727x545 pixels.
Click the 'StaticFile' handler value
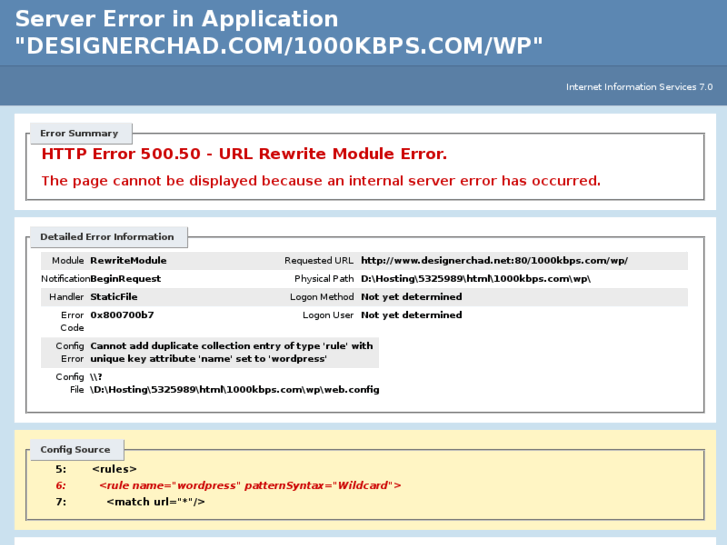point(114,297)
